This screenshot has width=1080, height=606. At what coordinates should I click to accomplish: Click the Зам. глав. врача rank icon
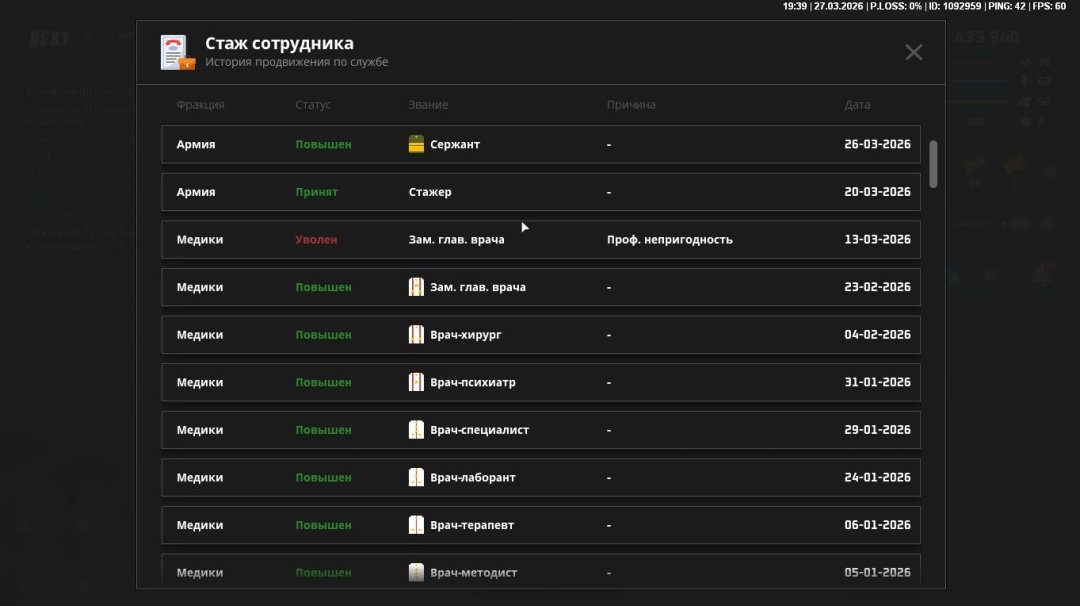(x=417, y=287)
